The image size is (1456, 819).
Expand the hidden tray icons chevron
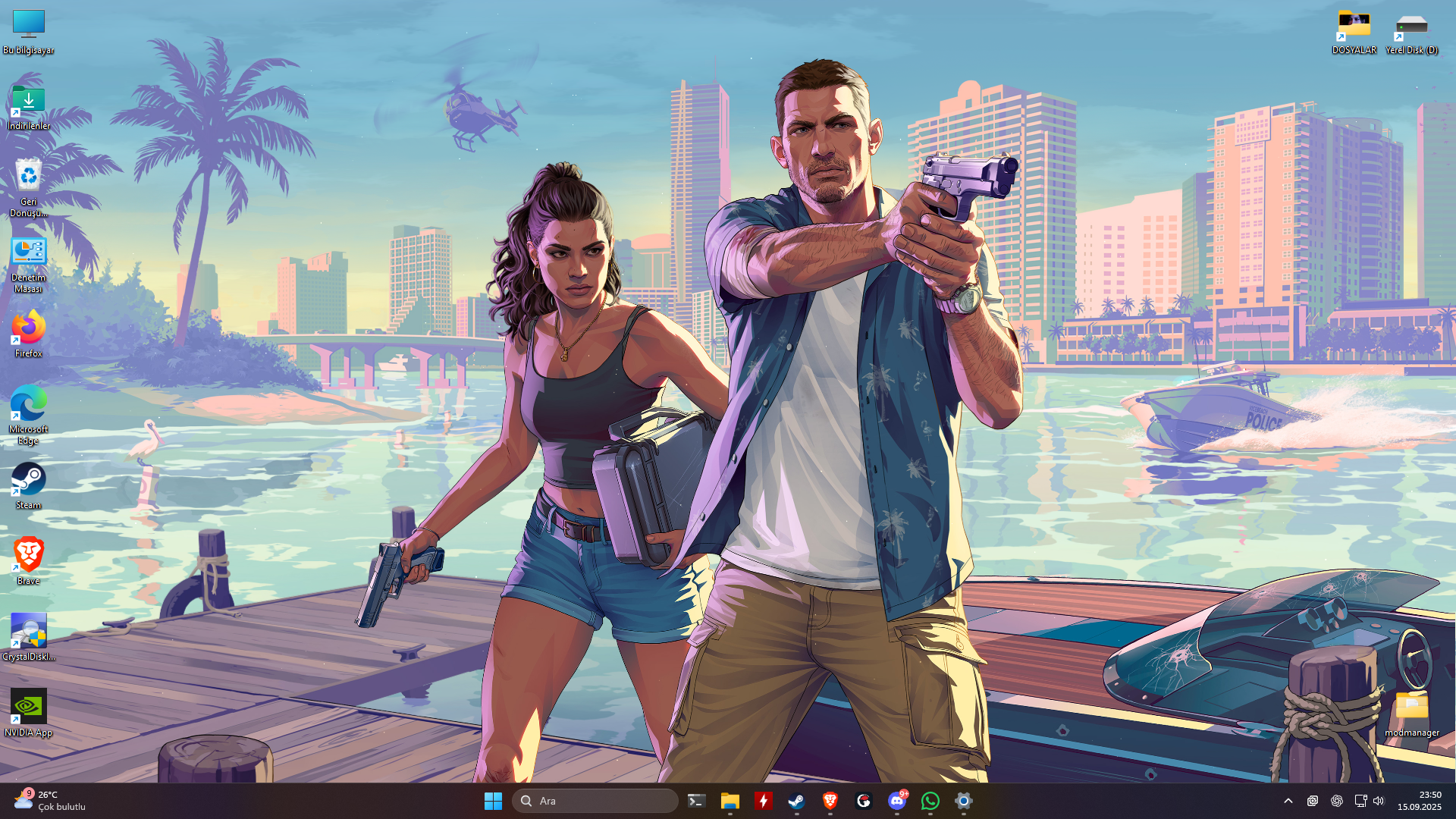1288,801
